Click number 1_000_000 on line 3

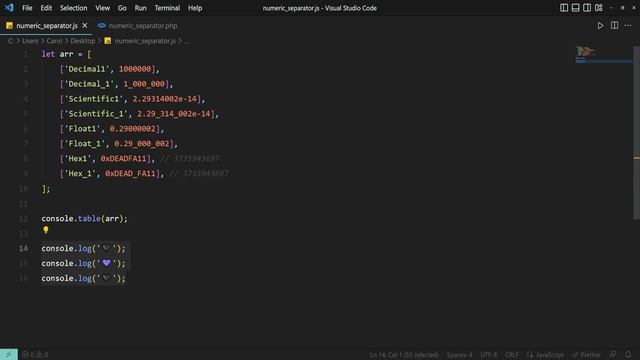pyautogui.click(x=144, y=84)
